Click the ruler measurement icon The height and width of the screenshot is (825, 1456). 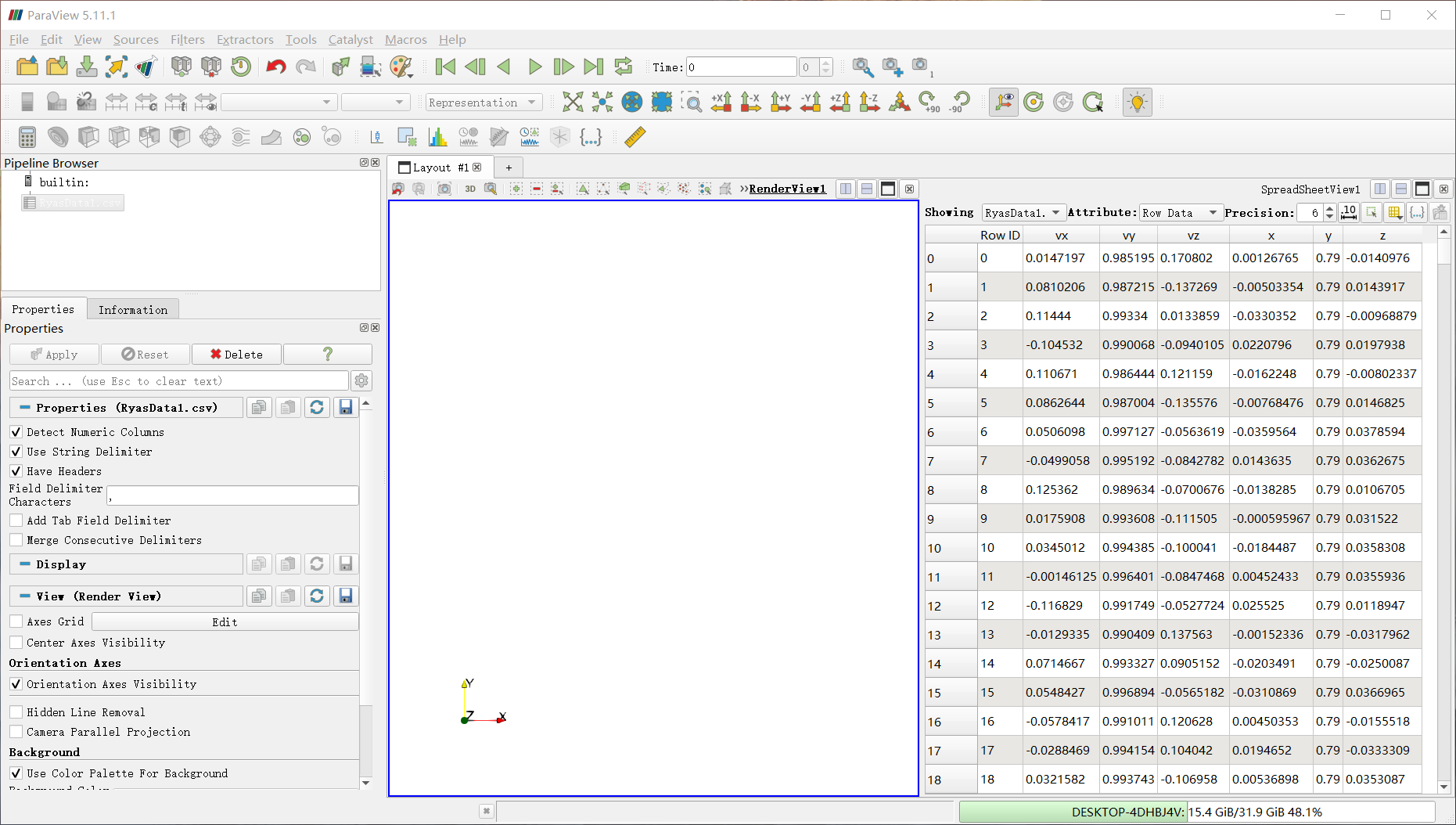tap(635, 137)
